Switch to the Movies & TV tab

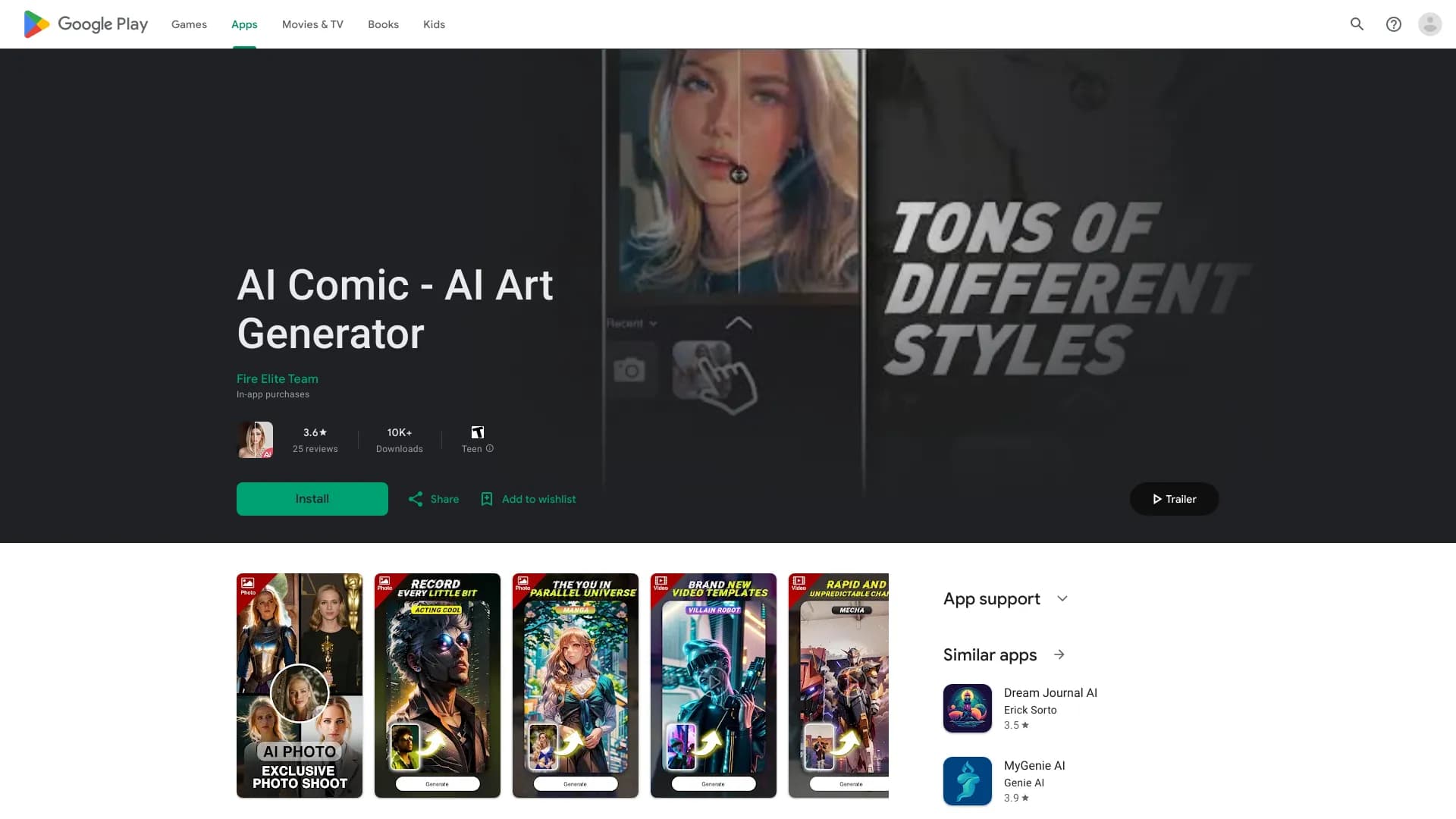[x=312, y=24]
